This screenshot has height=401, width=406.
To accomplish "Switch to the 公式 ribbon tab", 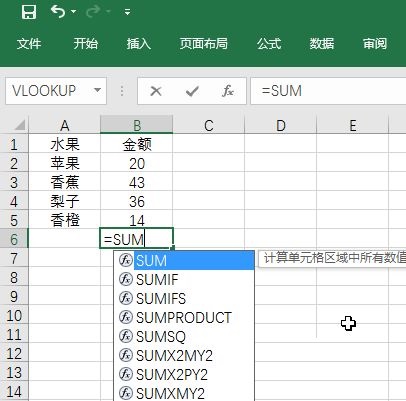I will [269, 44].
